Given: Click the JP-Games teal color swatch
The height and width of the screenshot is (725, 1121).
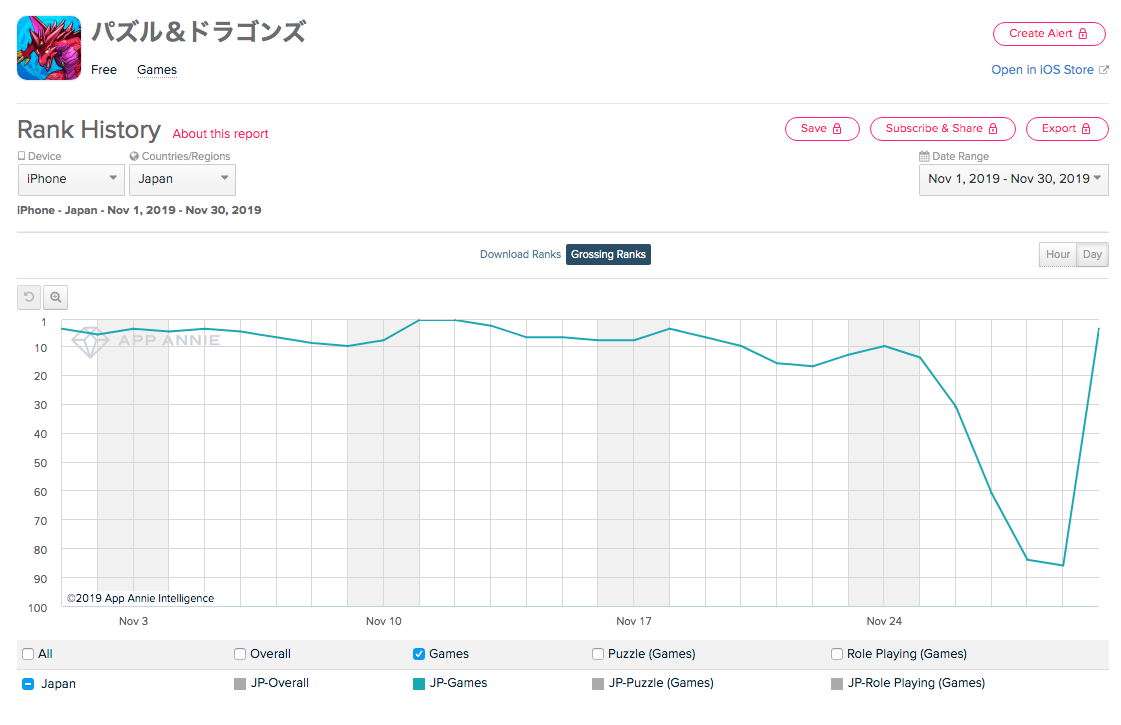Looking at the screenshot, I should 419,684.
